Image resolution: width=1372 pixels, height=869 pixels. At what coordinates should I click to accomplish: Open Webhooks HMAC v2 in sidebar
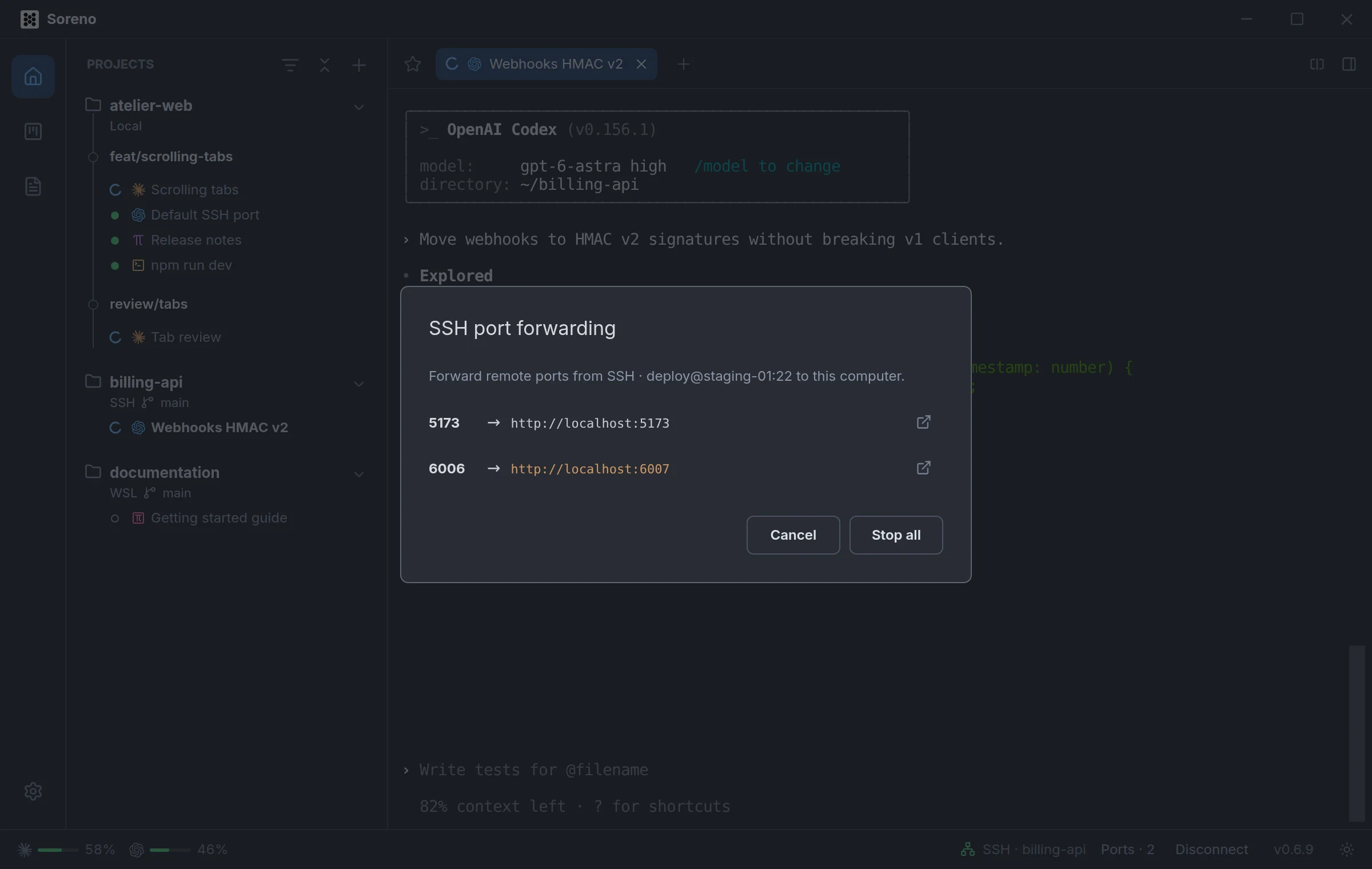point(219,428)
